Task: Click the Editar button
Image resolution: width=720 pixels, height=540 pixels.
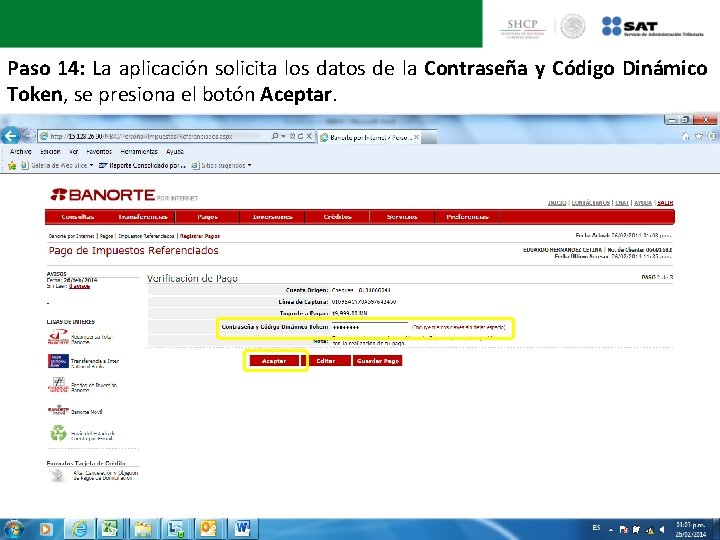Action: (325, 361)
